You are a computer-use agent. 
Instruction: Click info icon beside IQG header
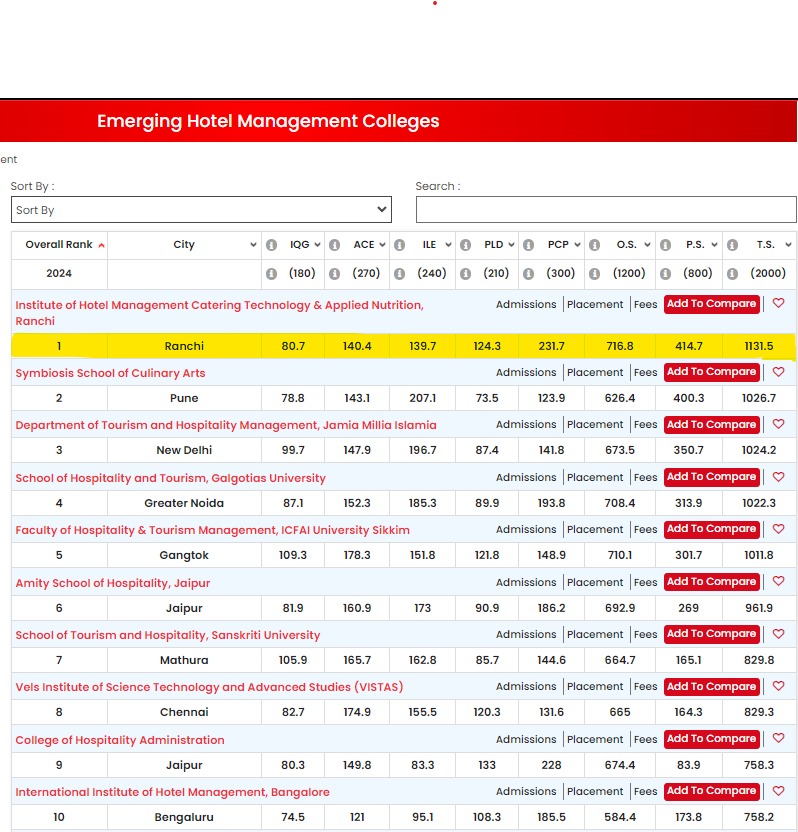[271, 245]
